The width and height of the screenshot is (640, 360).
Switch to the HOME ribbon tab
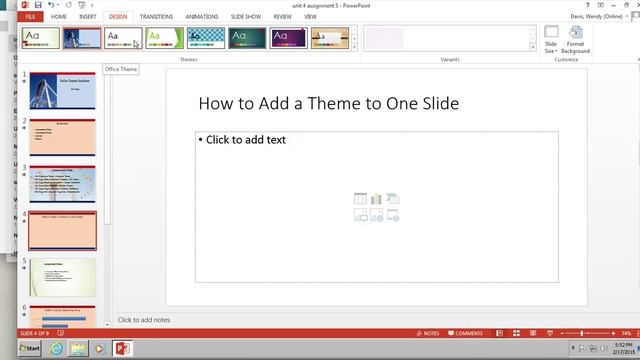[59, 16]
